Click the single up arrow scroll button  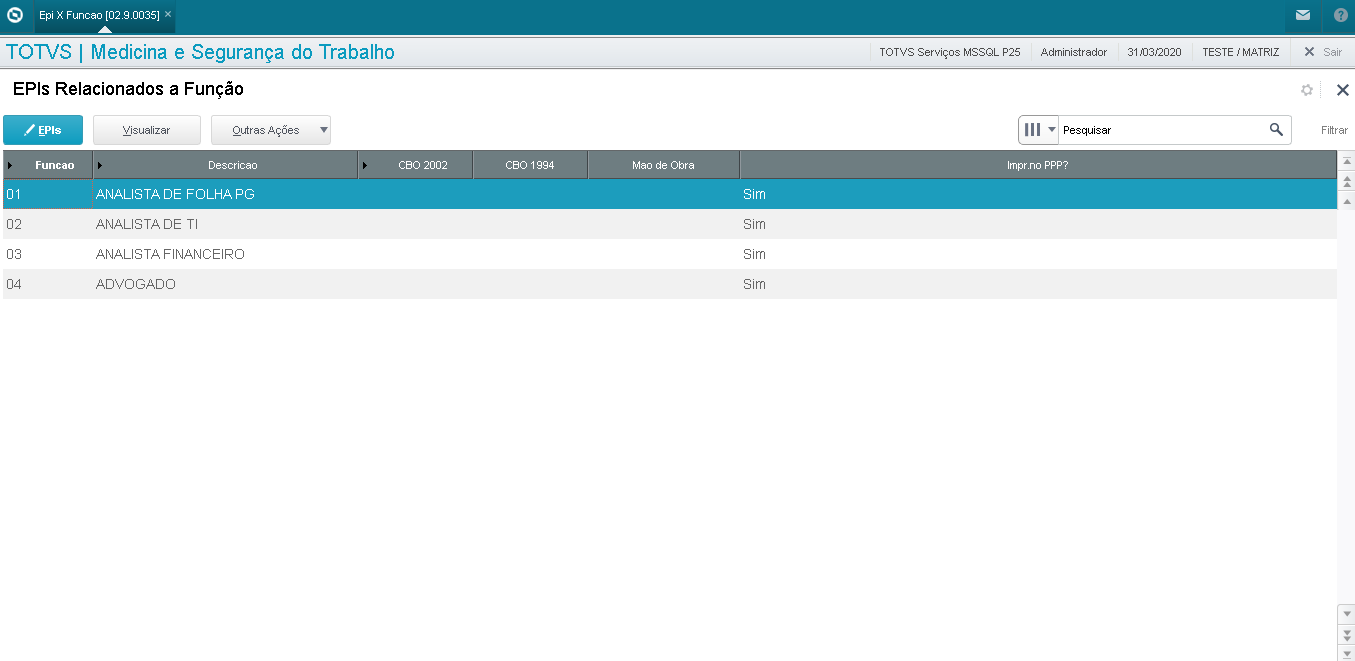pyautogui.click(x=1347, y=201)
